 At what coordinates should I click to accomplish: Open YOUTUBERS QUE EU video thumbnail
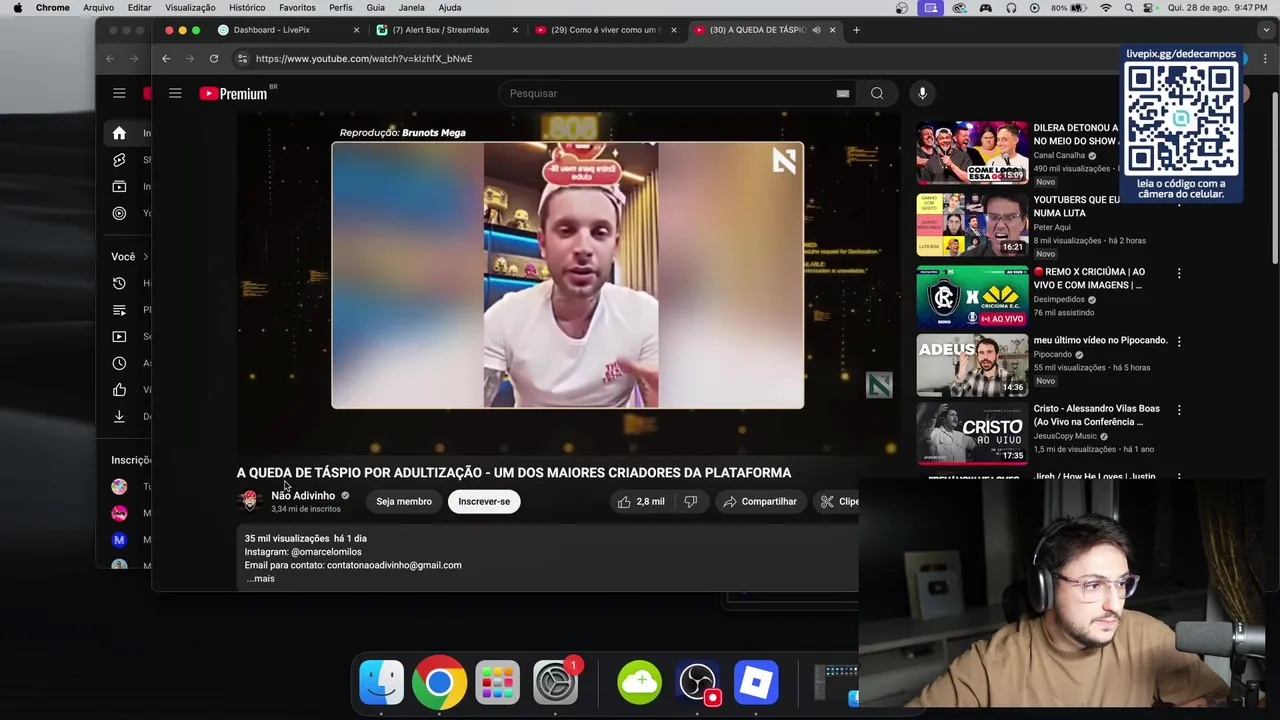(972, 225)
